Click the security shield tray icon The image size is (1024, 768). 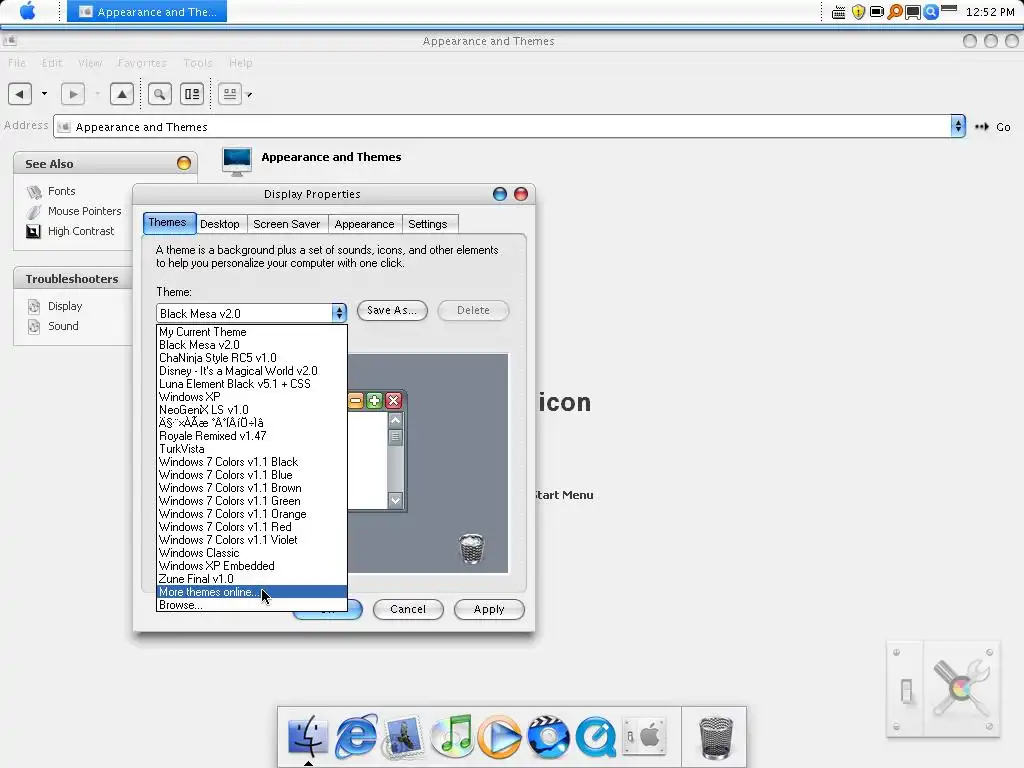(858, 12)
